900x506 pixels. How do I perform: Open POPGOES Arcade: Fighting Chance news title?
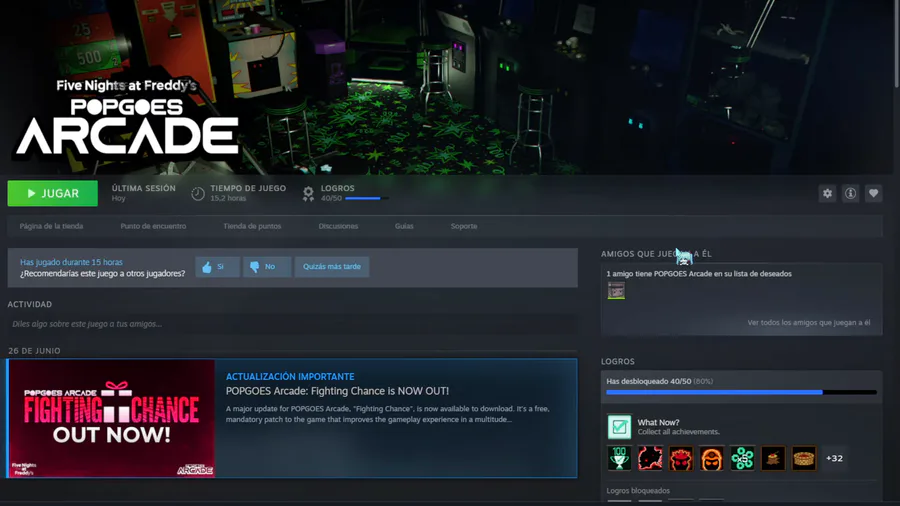click(338, 391)
